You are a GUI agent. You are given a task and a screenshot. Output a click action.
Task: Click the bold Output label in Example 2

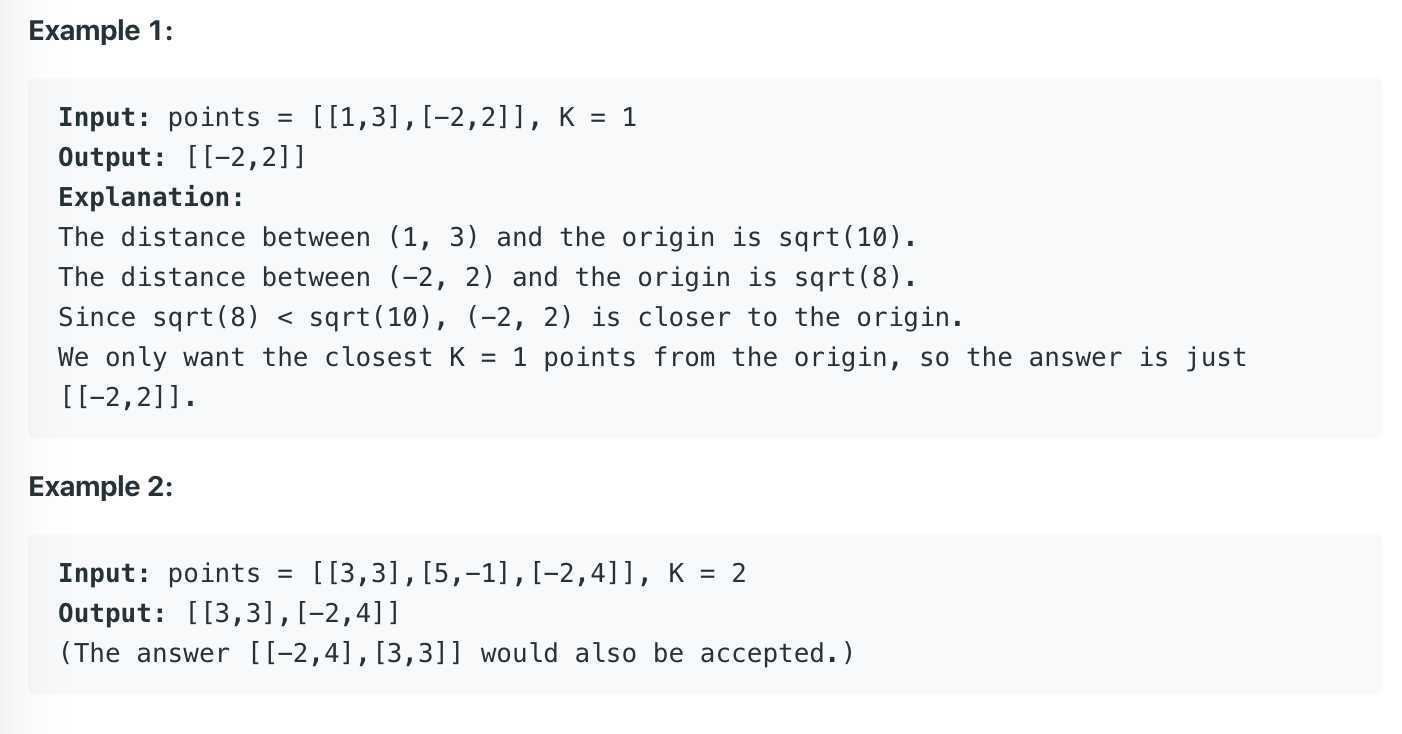[112, 613]
